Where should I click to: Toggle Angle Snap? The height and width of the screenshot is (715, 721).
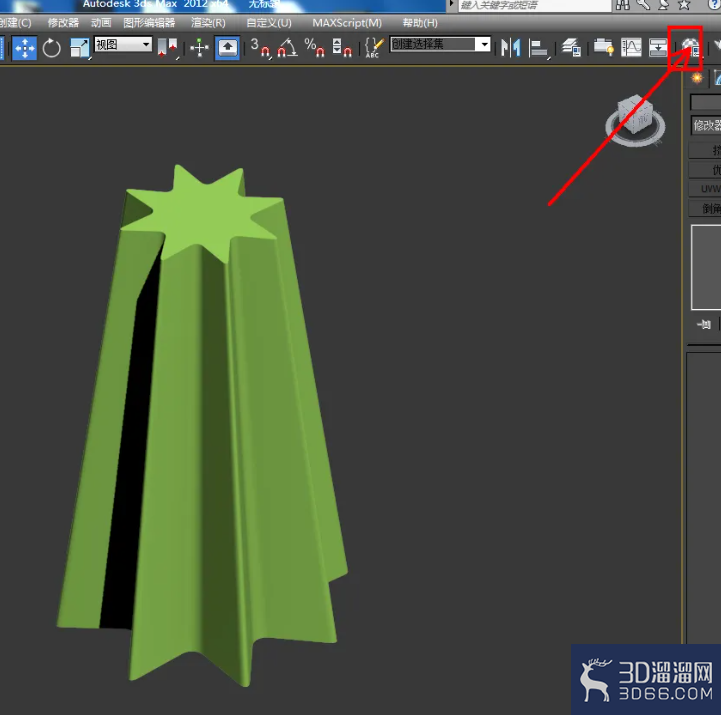pyautogui.click(x=288, y=47)
